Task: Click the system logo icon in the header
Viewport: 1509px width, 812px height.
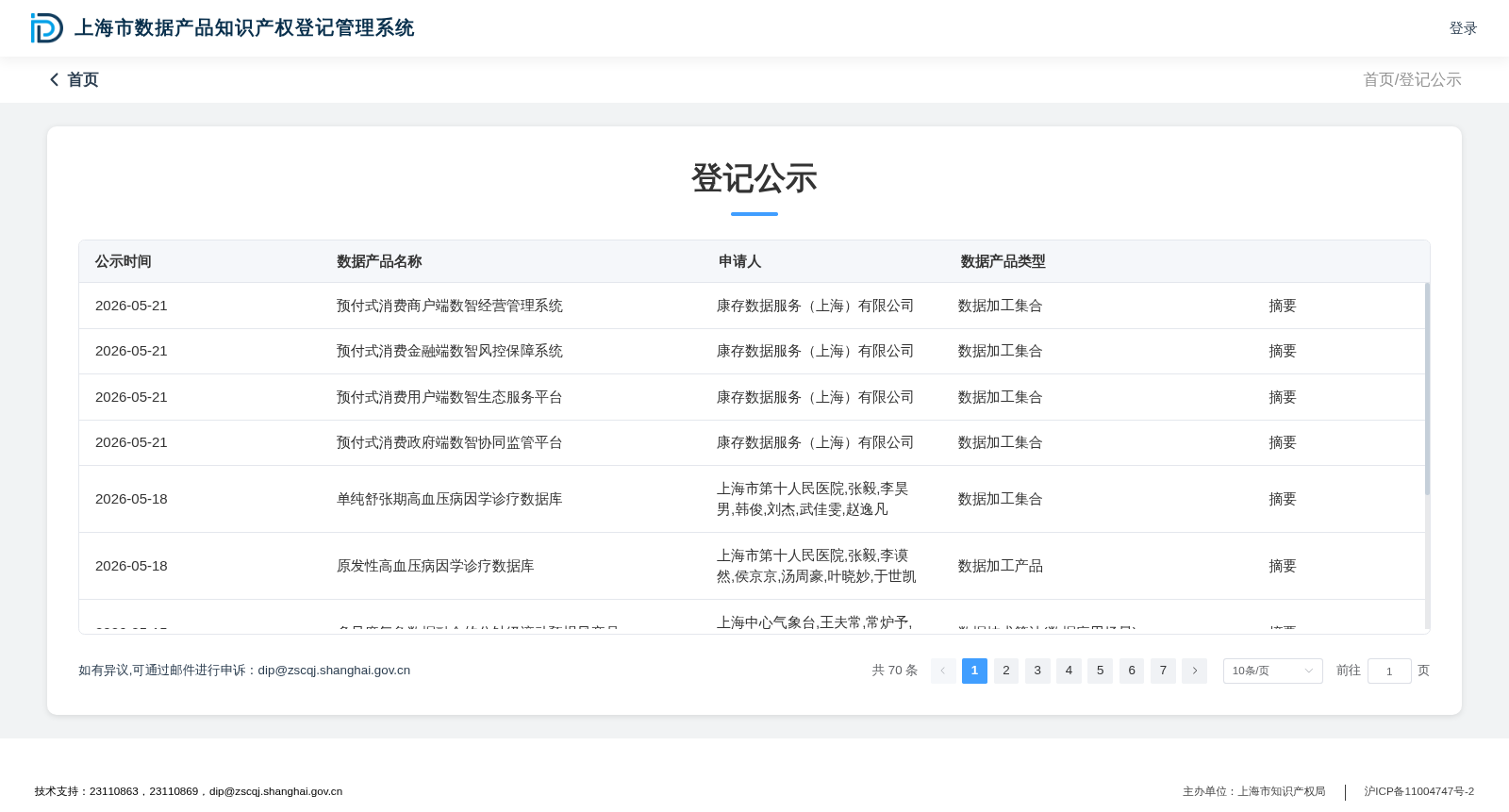Action: (x=46, y=28)
